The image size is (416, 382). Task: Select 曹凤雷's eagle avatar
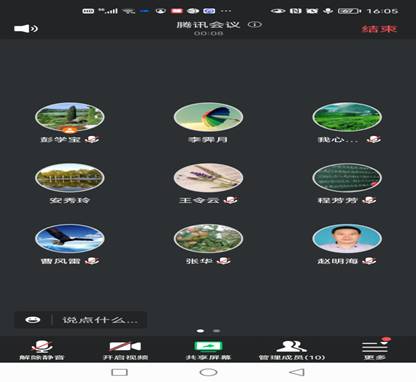point(70,238)
